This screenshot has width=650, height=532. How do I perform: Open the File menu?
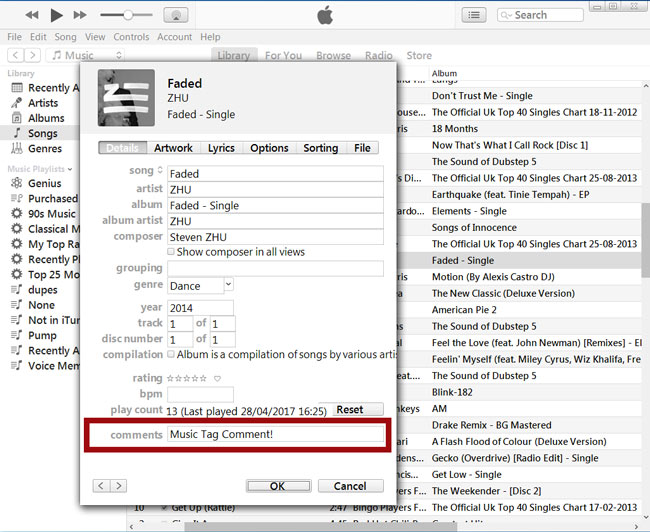(x=14, y=37)
